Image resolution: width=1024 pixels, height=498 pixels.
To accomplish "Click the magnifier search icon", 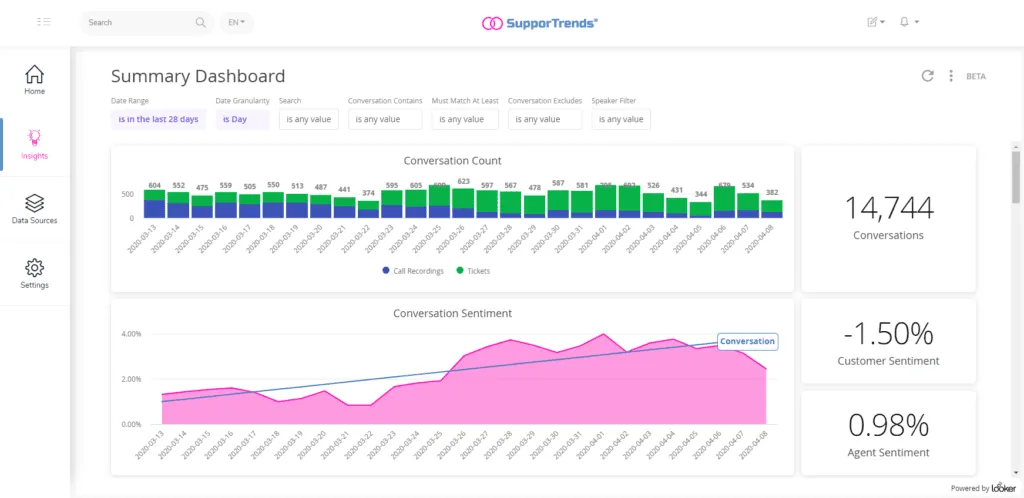I will click(x=201, y=22).
